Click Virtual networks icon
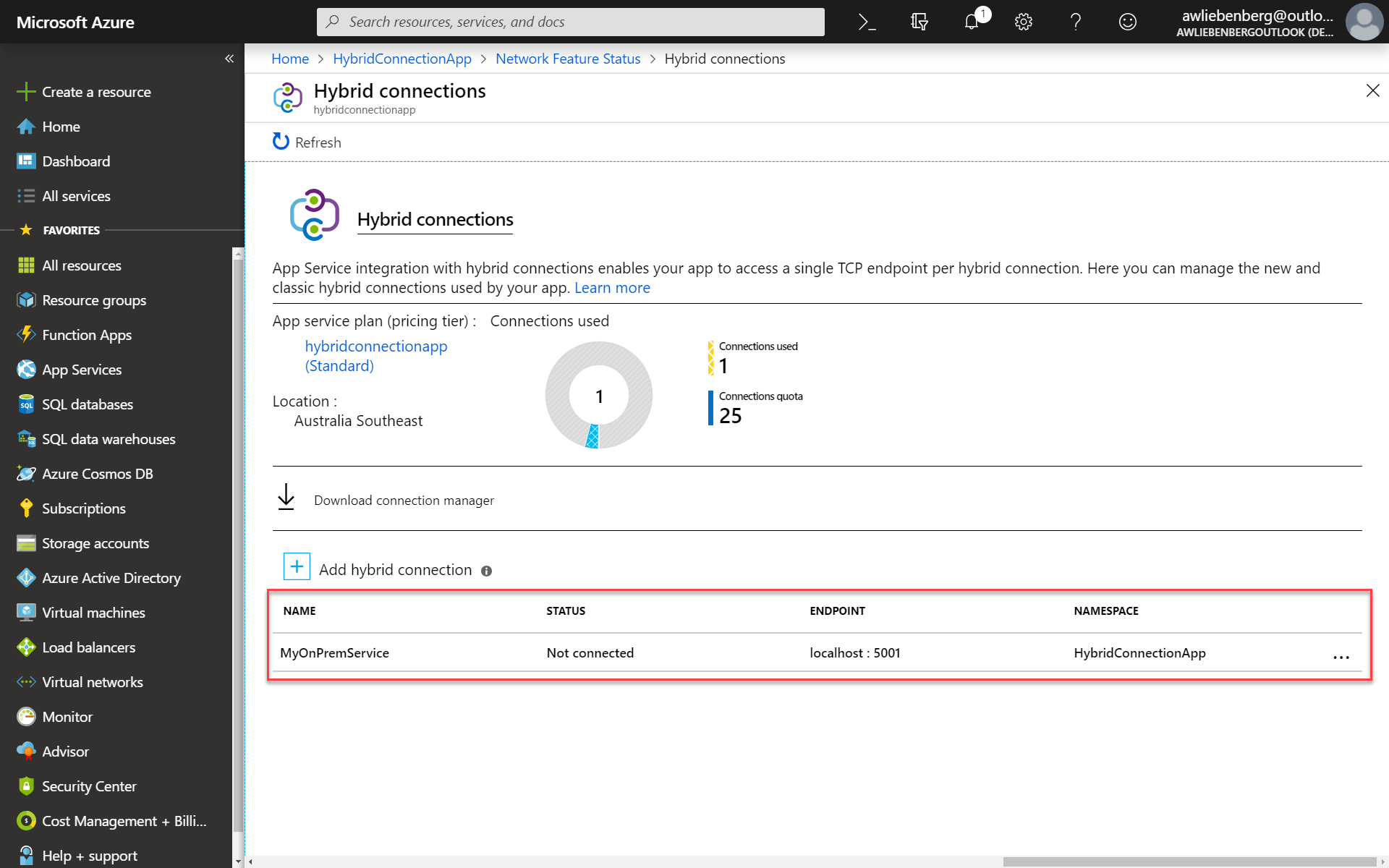This screenshot has width=1389, height=868. click(26, 682)
